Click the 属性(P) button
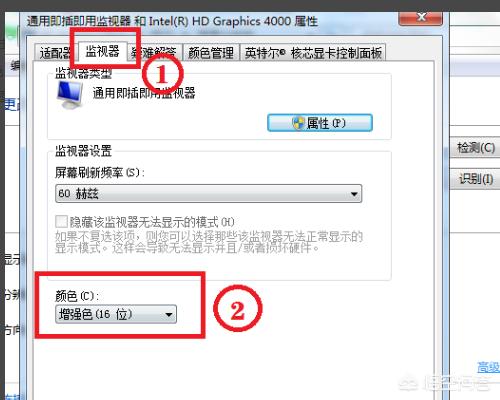Screen dimensions: 500x400 (320, 123)
